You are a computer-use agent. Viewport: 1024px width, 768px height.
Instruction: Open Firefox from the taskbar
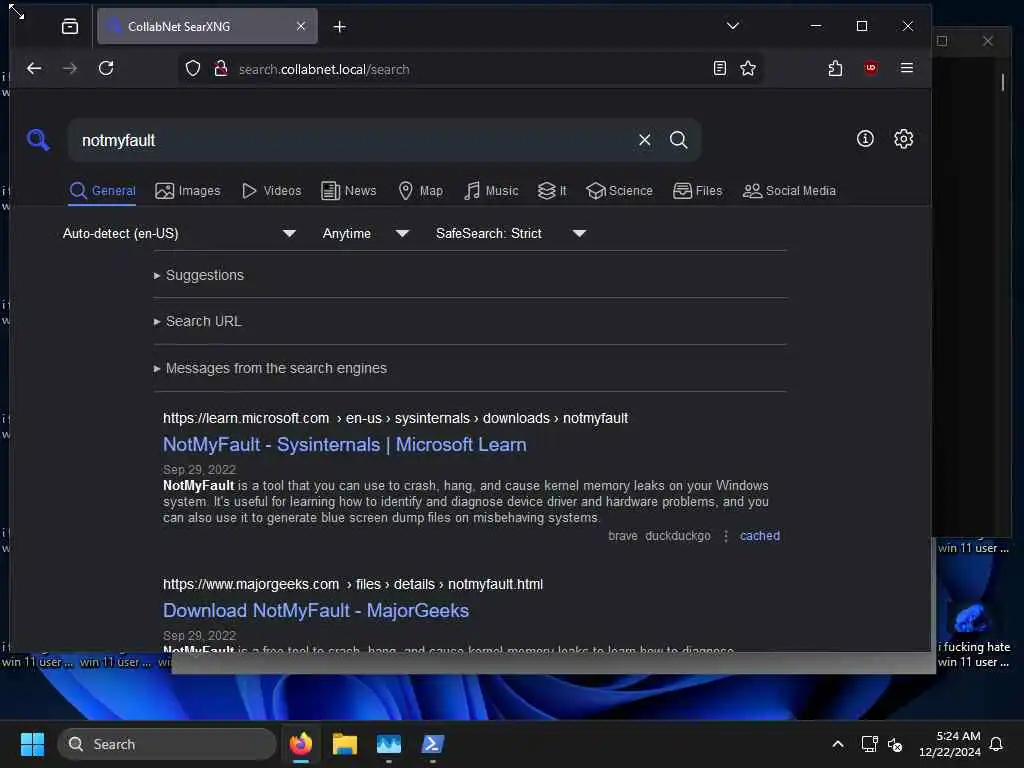301,744
